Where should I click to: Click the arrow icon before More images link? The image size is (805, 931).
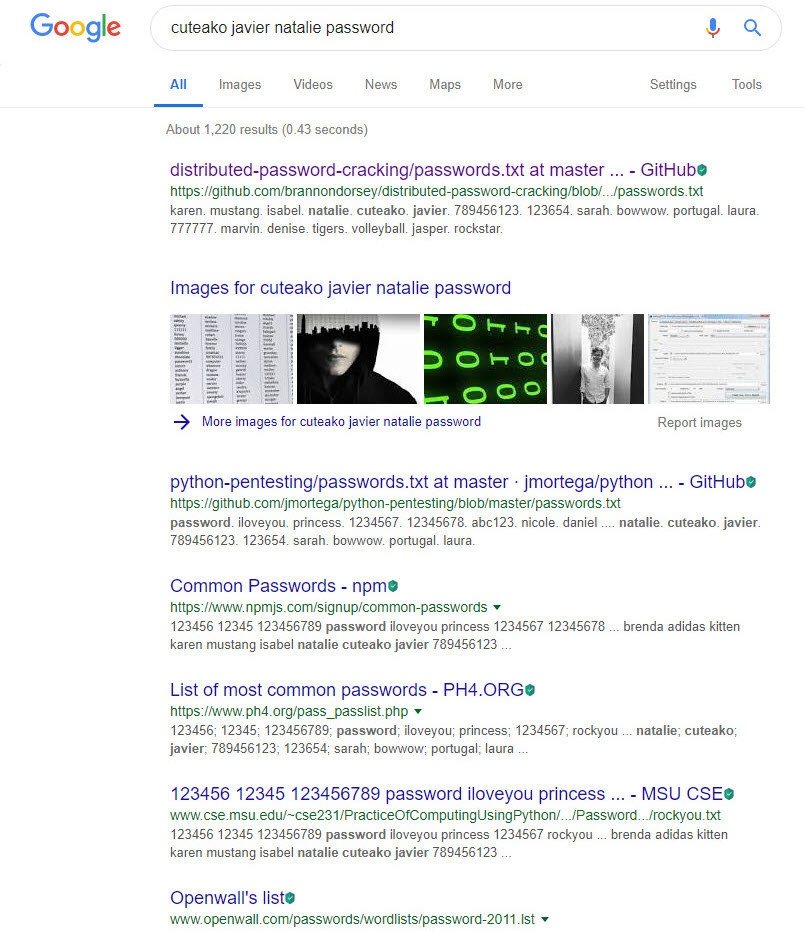[182, 422]
